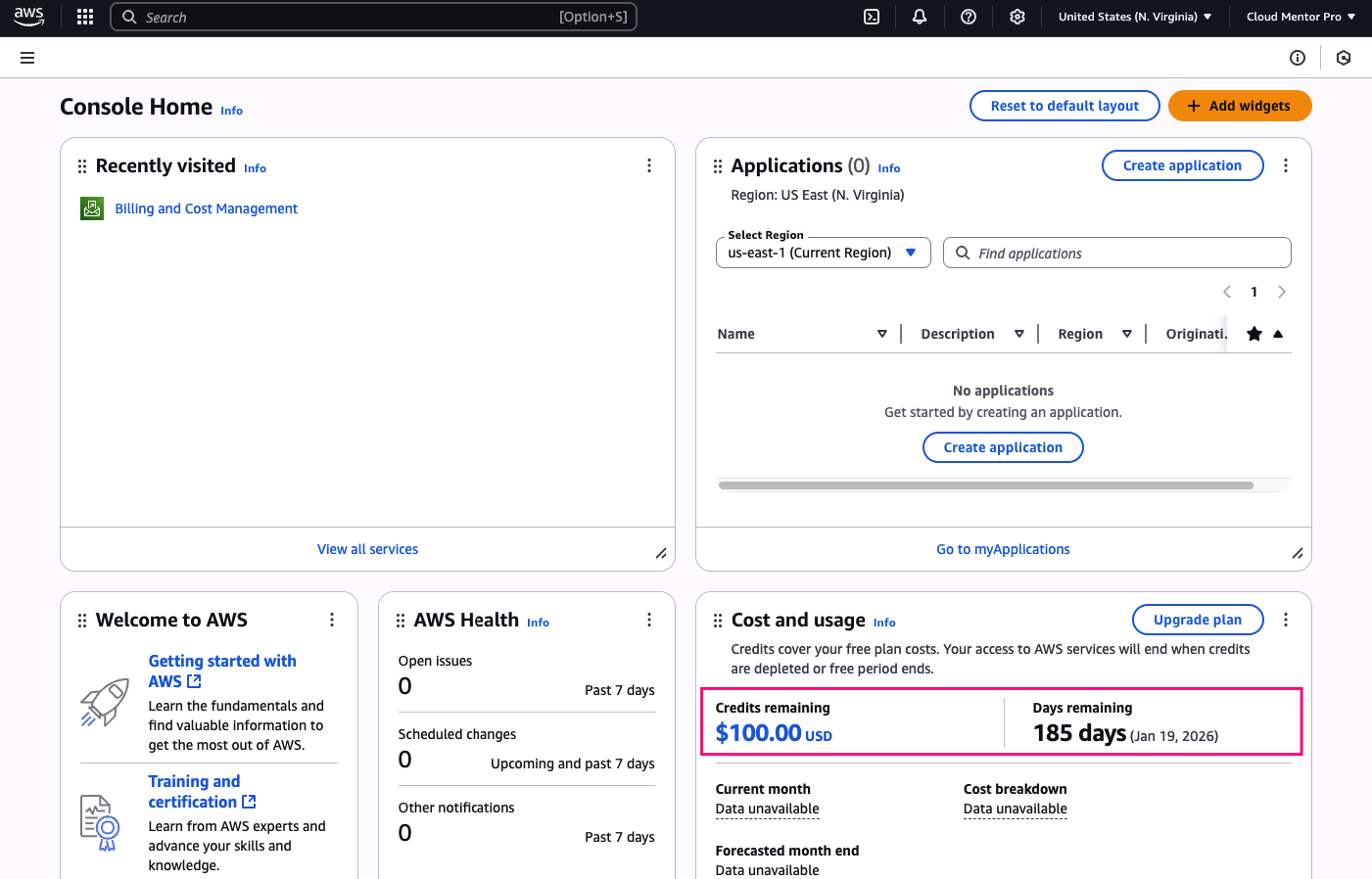Open Training and certification link
Viewport: 1372px width, 879px height.
(x=202, y=792)
